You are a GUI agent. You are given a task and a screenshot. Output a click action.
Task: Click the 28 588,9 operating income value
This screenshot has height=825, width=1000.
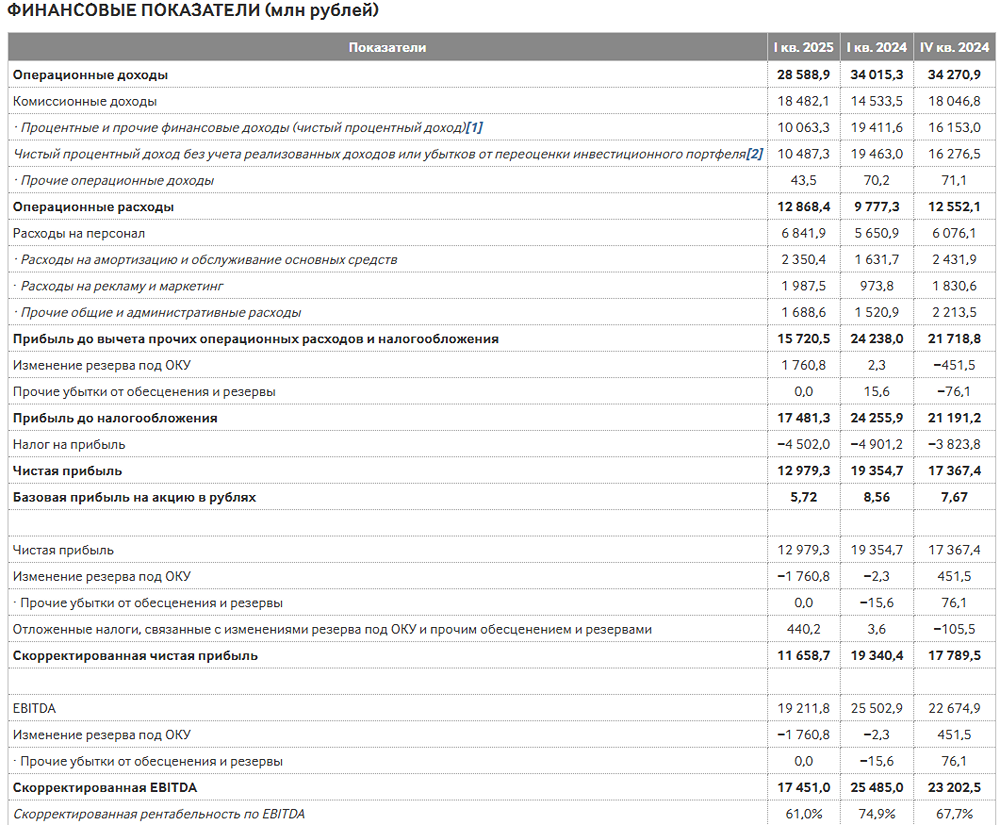point(803,75)
